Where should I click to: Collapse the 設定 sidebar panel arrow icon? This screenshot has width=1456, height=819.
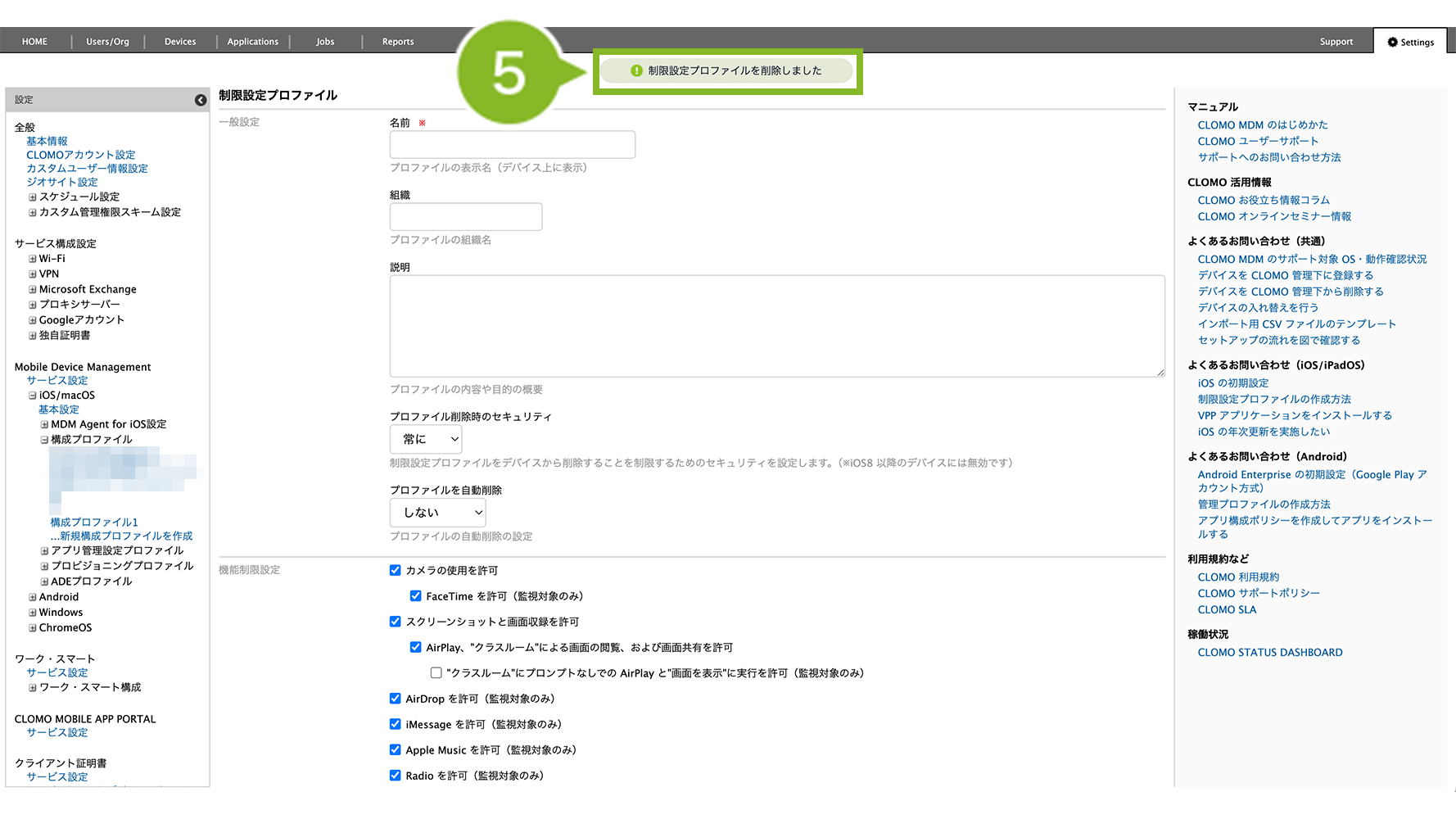tap(201, 100)
